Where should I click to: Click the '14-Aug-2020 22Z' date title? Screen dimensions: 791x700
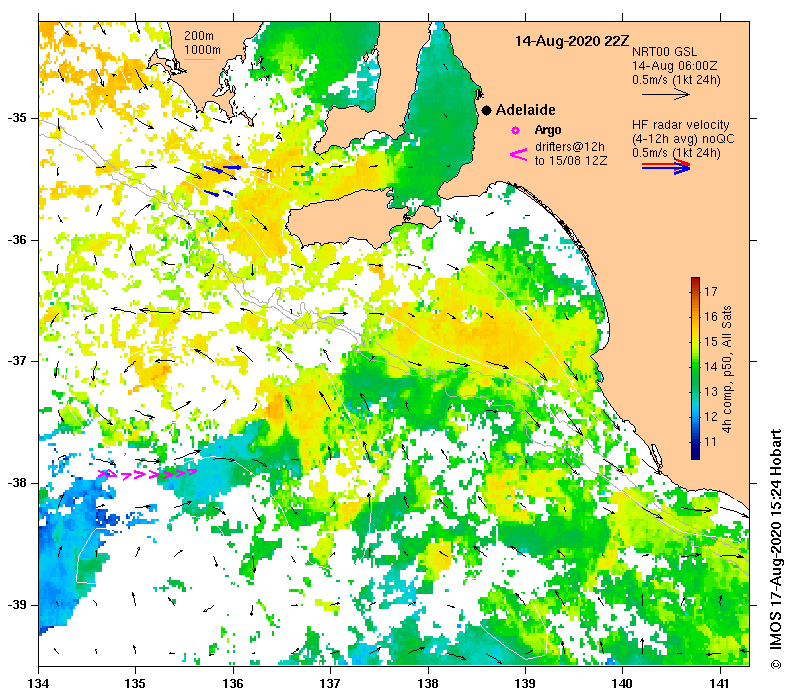click(x=572, y=41)
